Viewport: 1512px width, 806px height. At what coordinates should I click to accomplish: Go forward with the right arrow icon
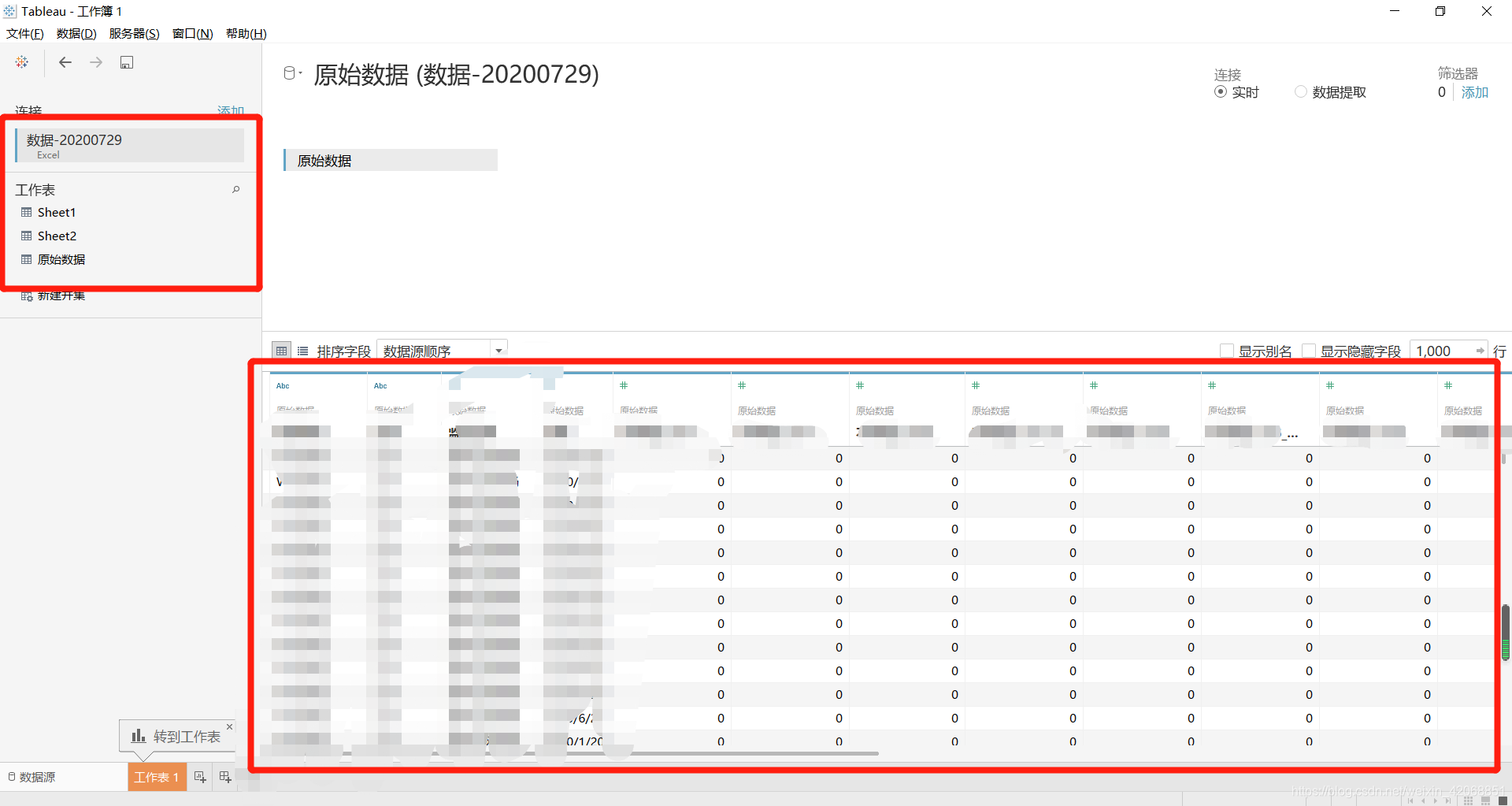pyautogui.click(x=96, y=62)
